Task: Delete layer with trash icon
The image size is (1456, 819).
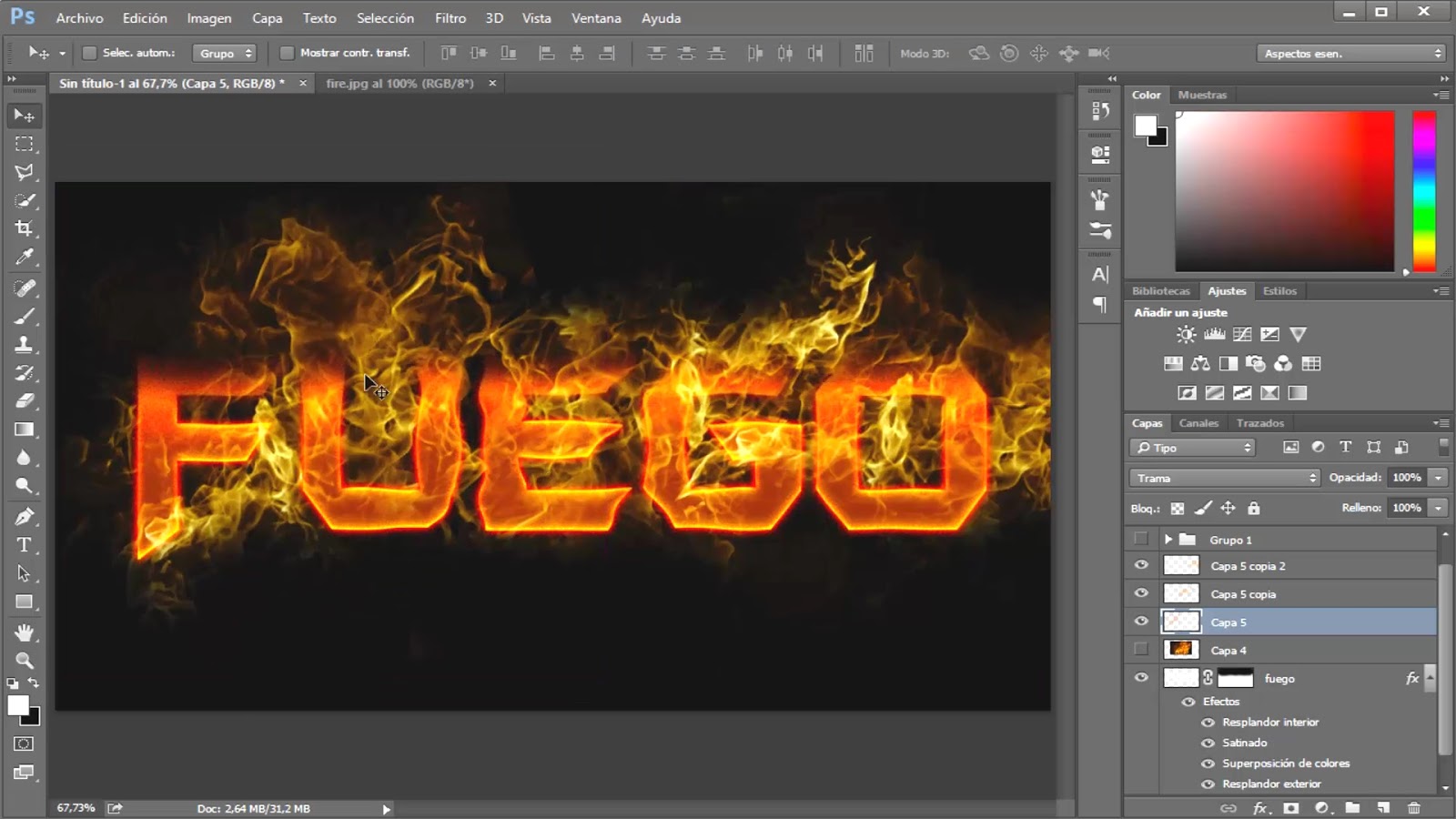Action: (x=1413, y=808)
